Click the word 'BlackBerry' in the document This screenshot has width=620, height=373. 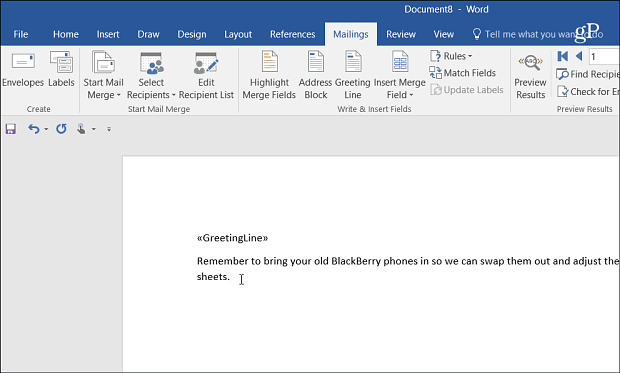click(356, 261)
